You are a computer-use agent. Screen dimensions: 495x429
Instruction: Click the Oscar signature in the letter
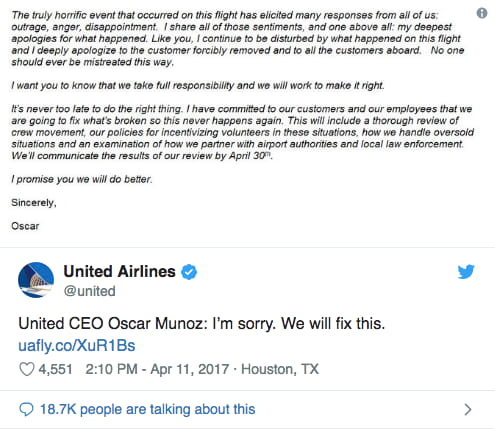[25, 226]
